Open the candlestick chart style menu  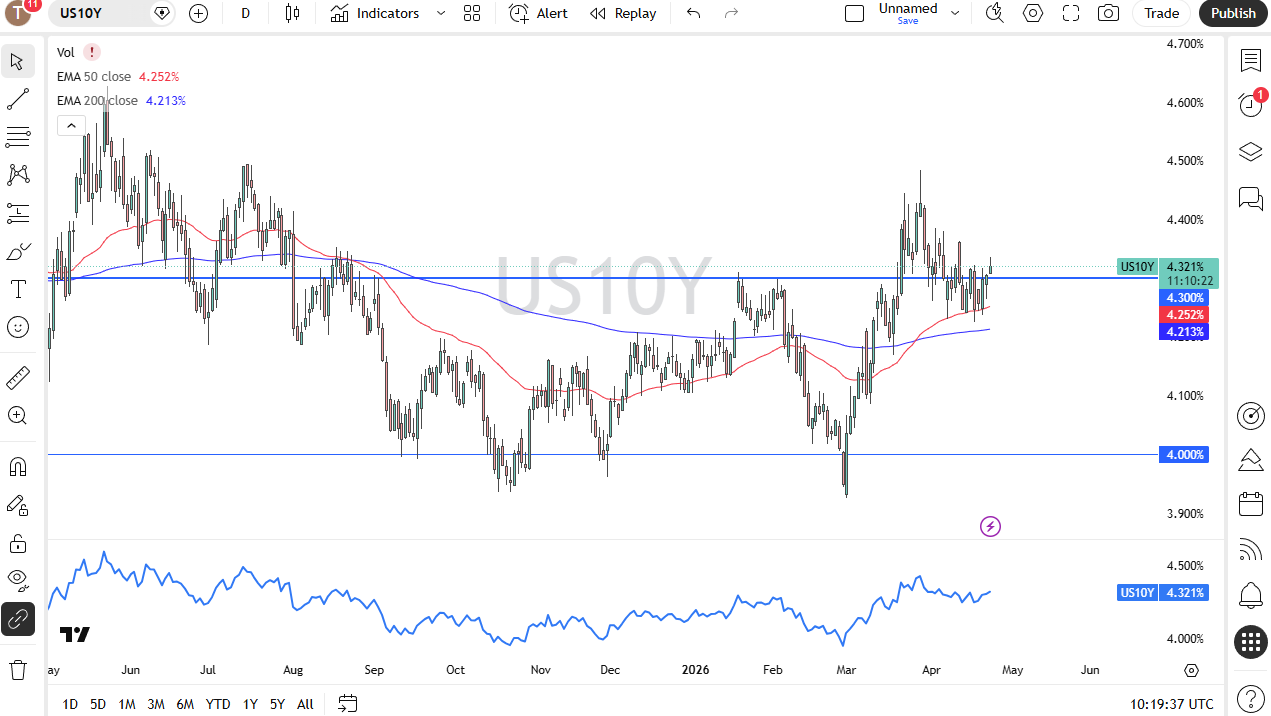pos(292,13)
